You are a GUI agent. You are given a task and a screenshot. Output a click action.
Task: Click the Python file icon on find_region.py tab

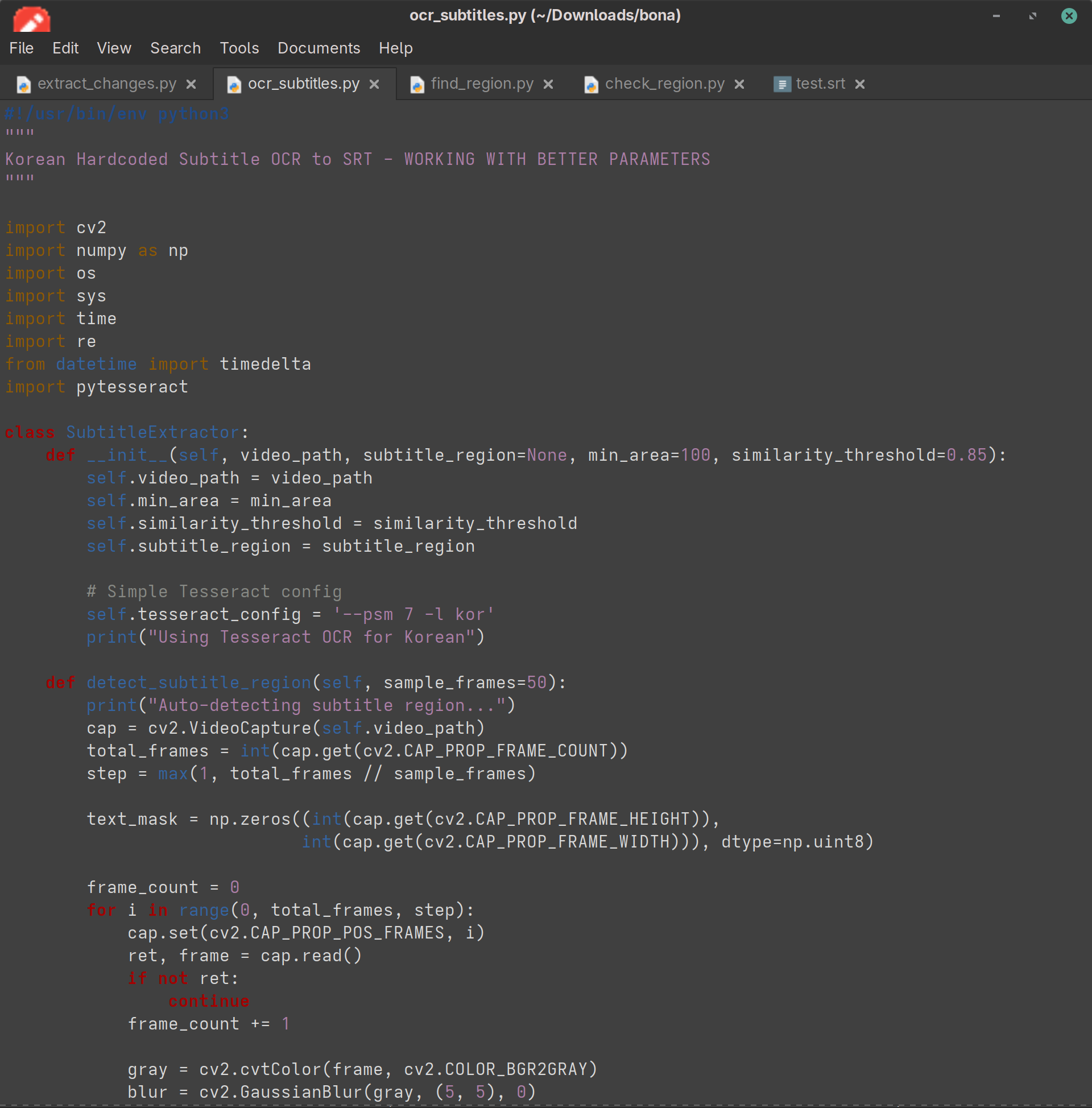point(417,84)
